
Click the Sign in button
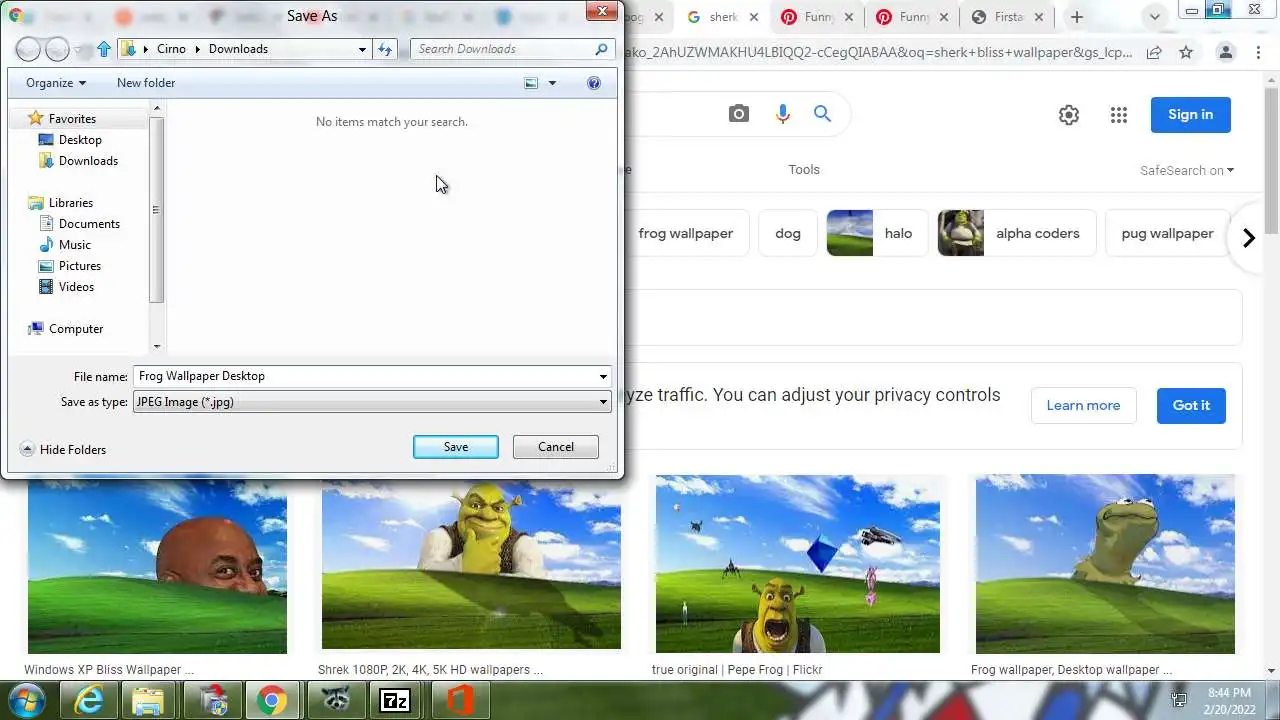point(1190,114)
